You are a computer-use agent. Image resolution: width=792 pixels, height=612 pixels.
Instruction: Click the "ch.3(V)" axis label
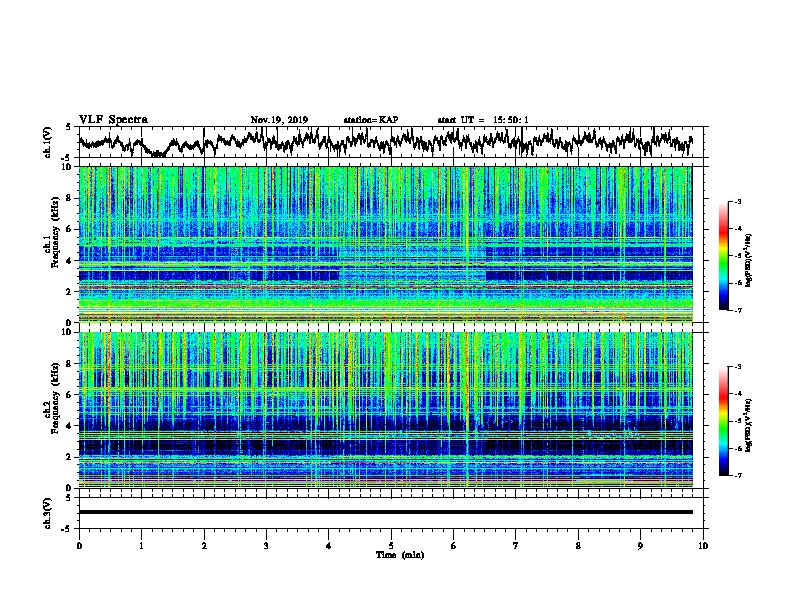pos(48,513)
